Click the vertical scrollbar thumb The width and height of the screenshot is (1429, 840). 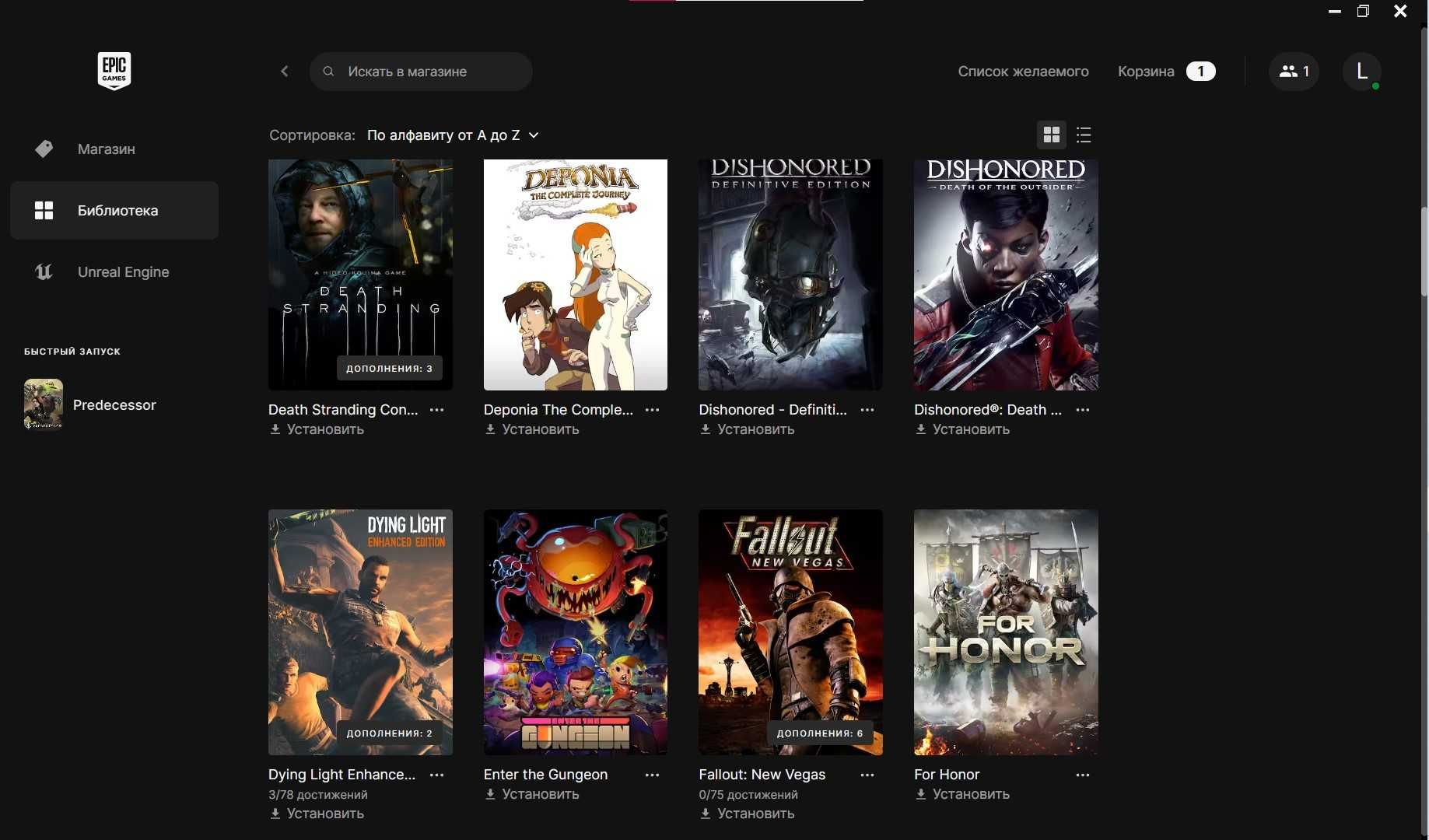pyautogui.click(x=1424, y=251)
